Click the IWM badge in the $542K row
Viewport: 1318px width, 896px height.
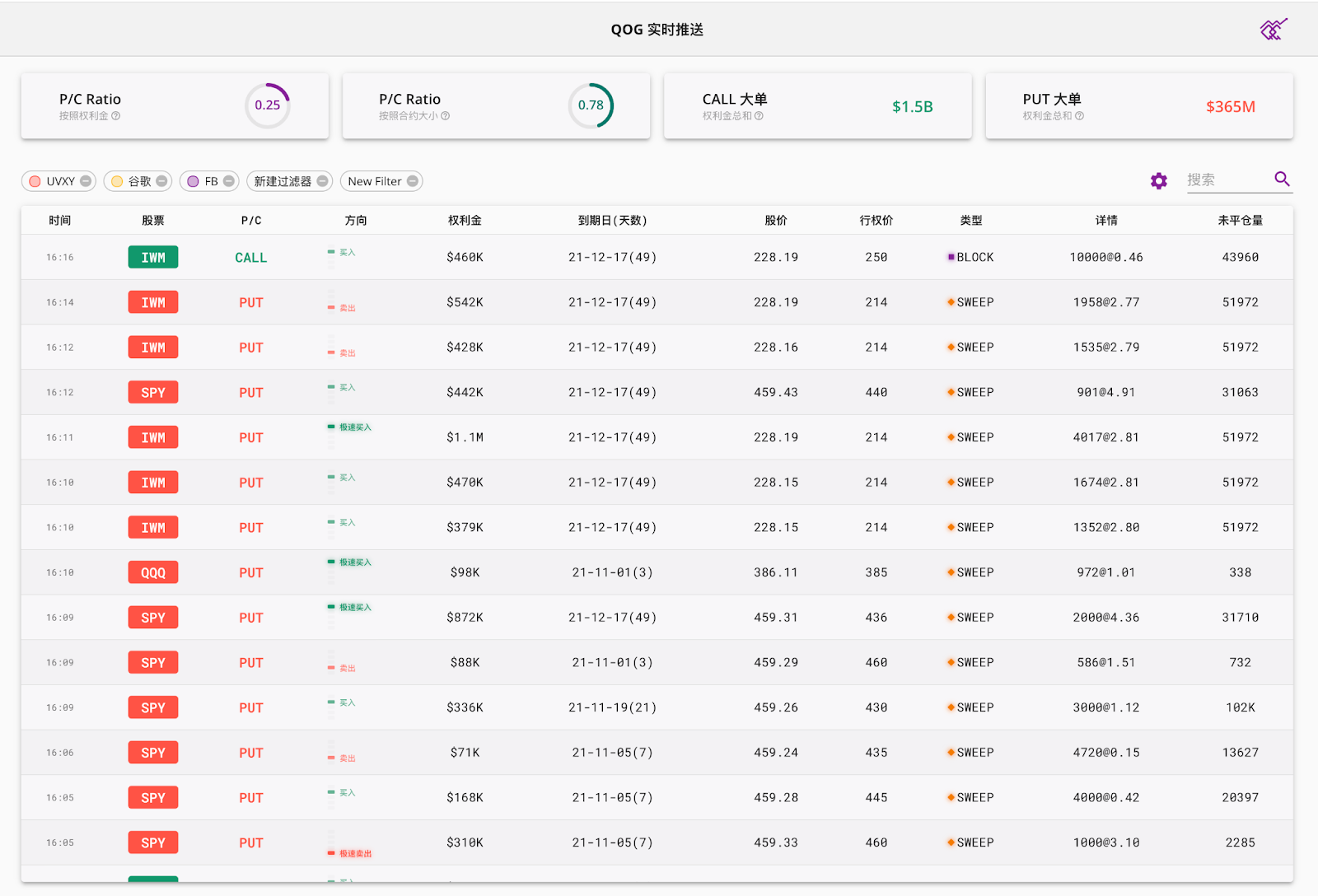coord(153,302)
